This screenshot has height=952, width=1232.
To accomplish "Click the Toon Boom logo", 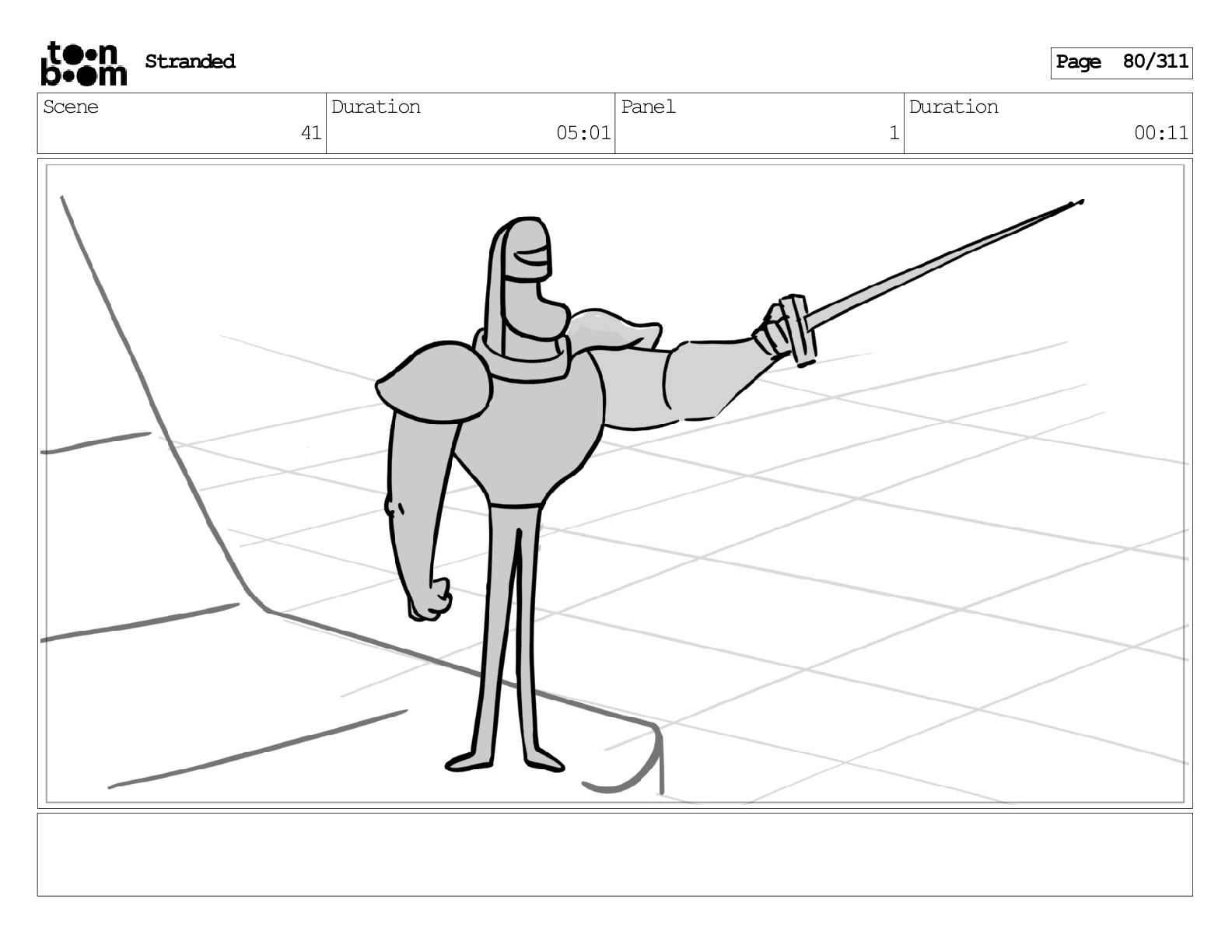I will pyautogui.click(x=83, y=63).
